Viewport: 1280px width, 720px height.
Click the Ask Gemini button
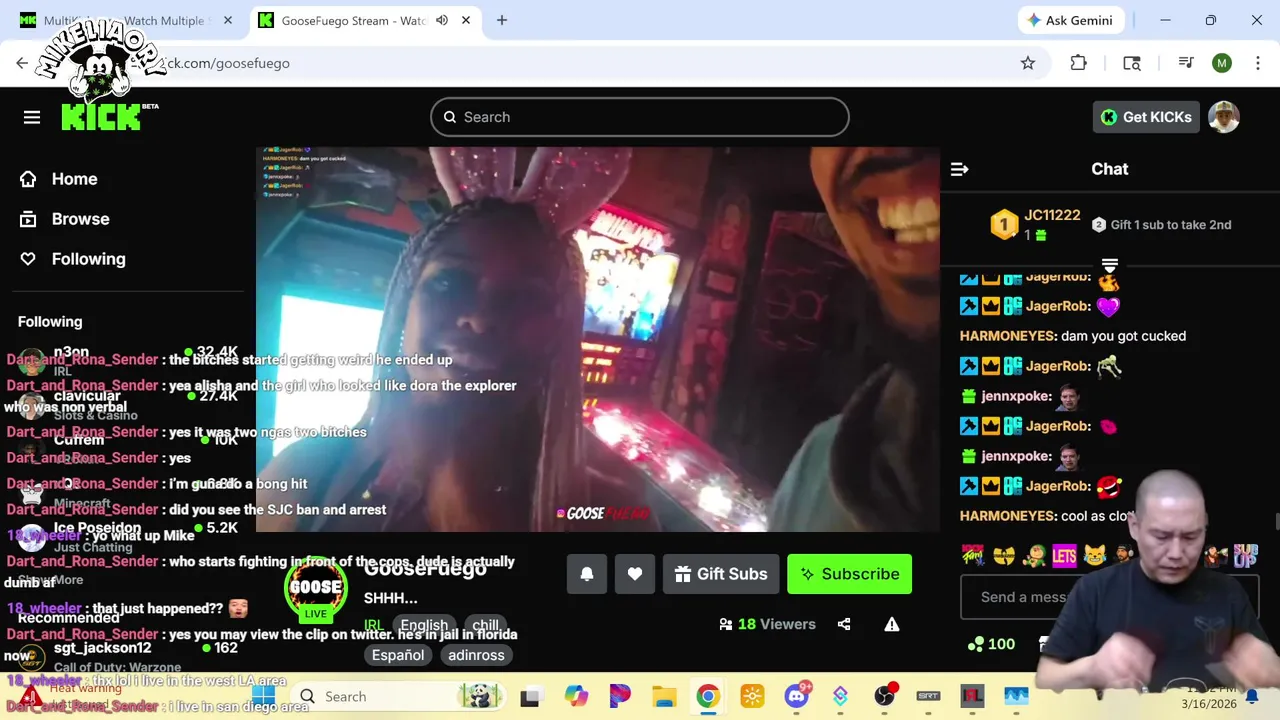coord(1072,20)
